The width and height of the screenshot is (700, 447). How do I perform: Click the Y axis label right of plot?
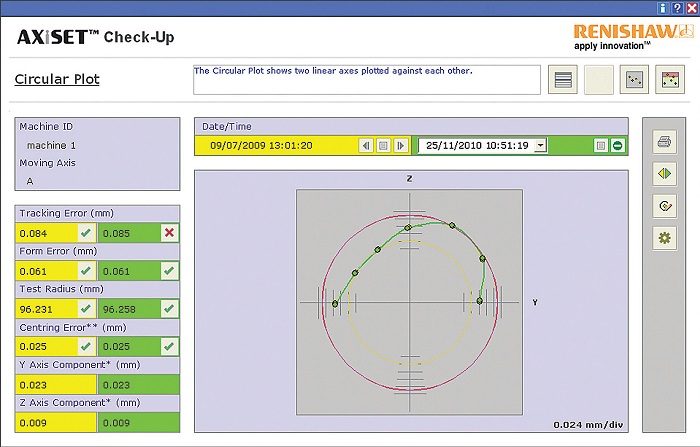coord(535,302)
